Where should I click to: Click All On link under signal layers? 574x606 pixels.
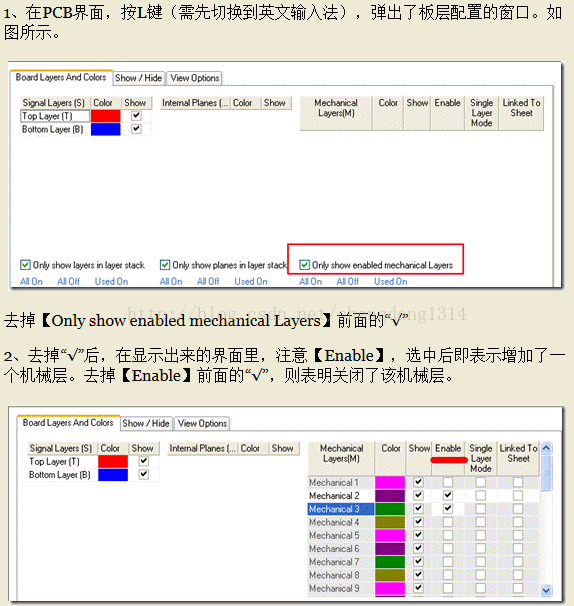click(x=31, y=281)
